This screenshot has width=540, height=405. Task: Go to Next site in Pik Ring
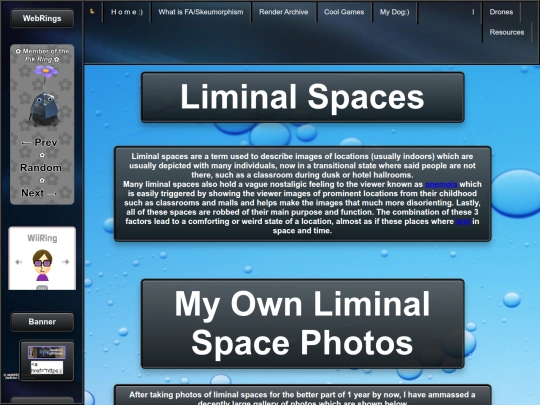point(39,193)
